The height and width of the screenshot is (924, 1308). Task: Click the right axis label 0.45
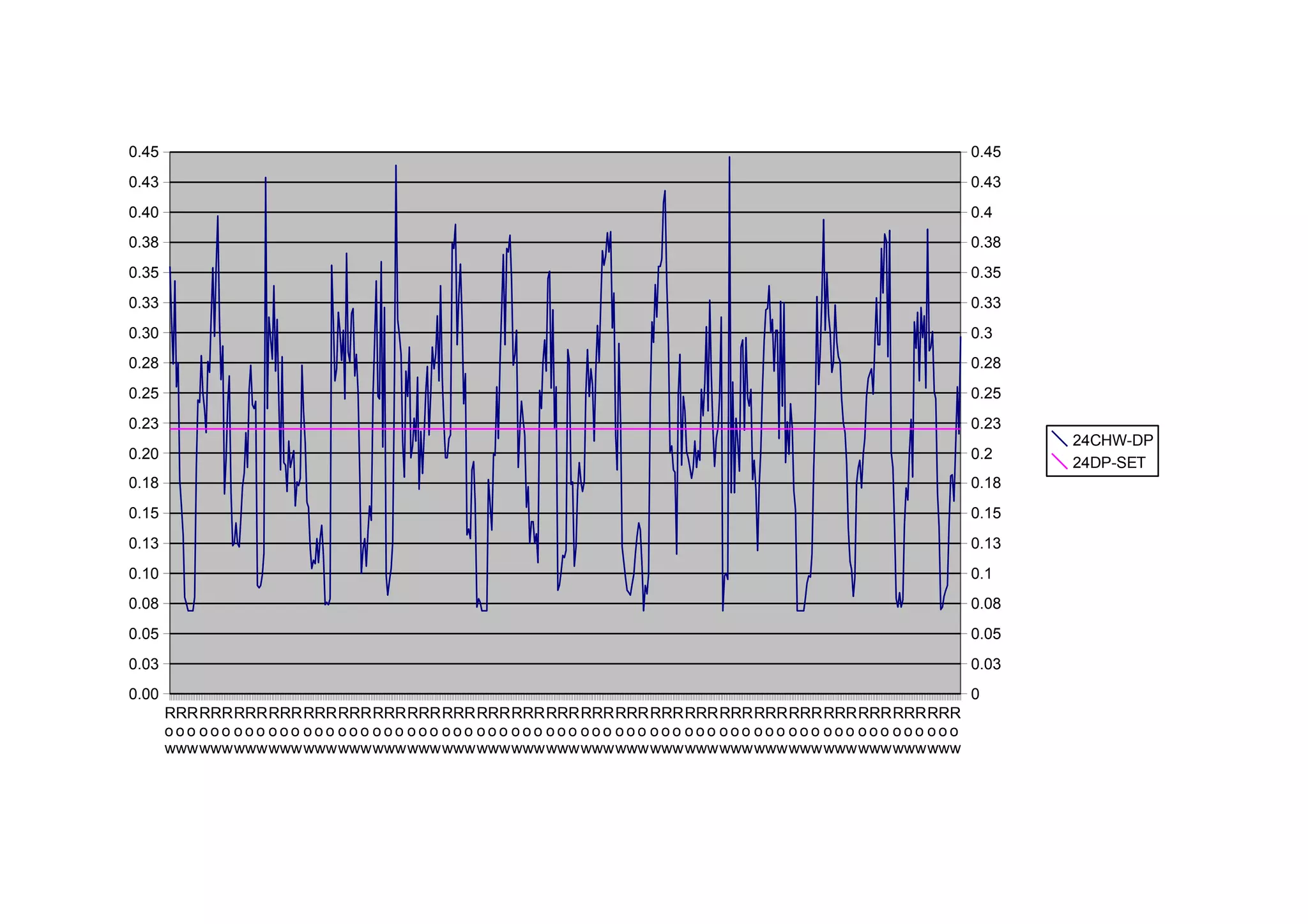[x=985, y=152]
